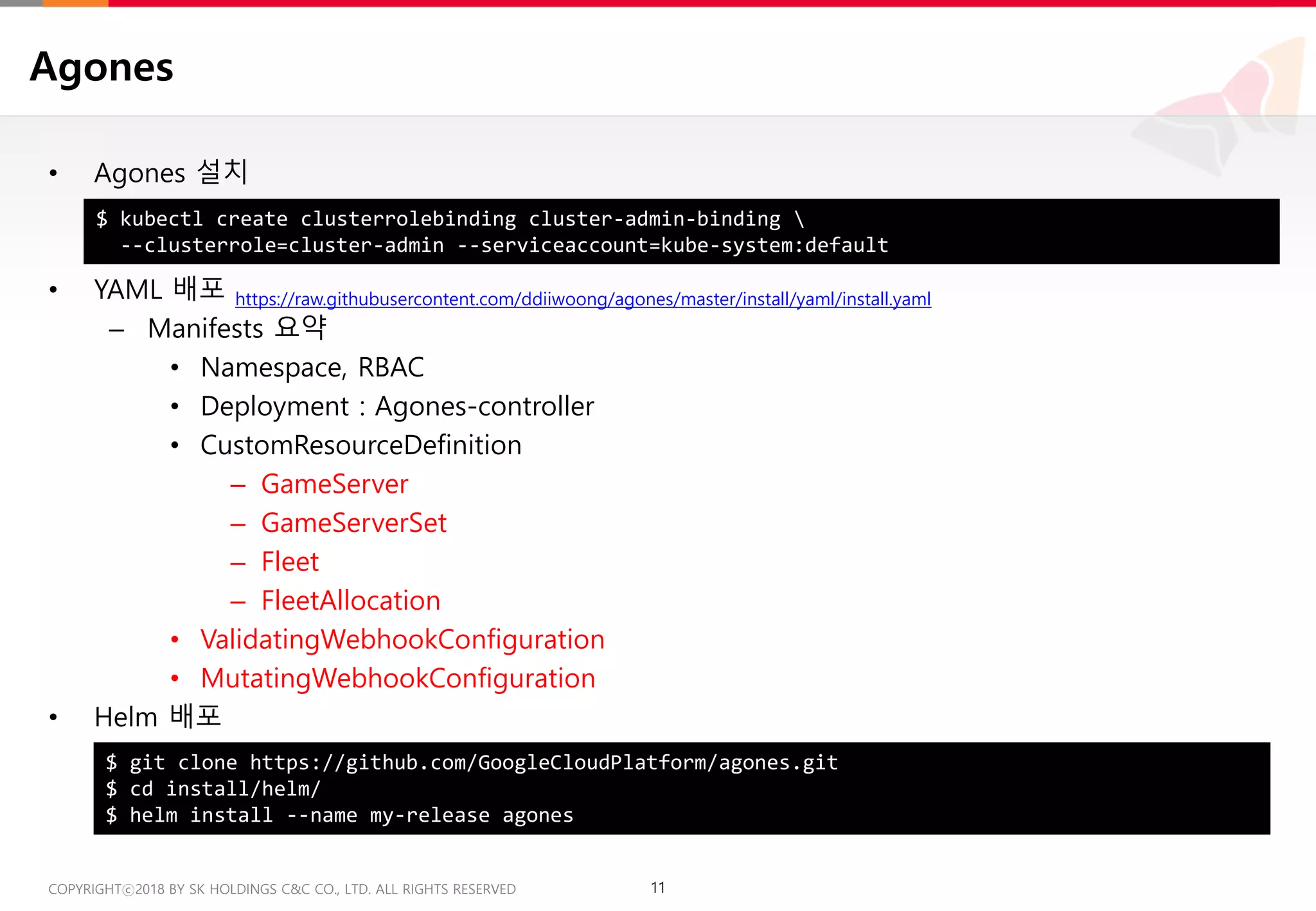Image resolution: width=1316 pixels, height=911 pixels.
Task: Click the Namespace, RBAC bullet
Action: 312,367
